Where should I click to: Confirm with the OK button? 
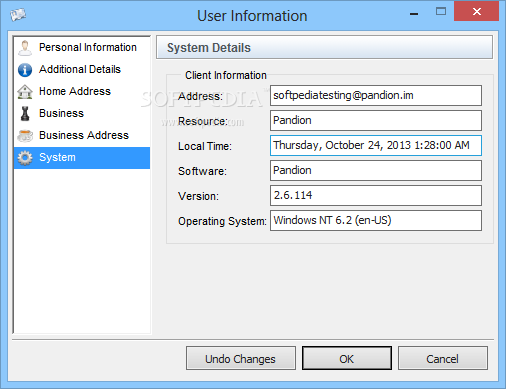click(x=347, y=358)
